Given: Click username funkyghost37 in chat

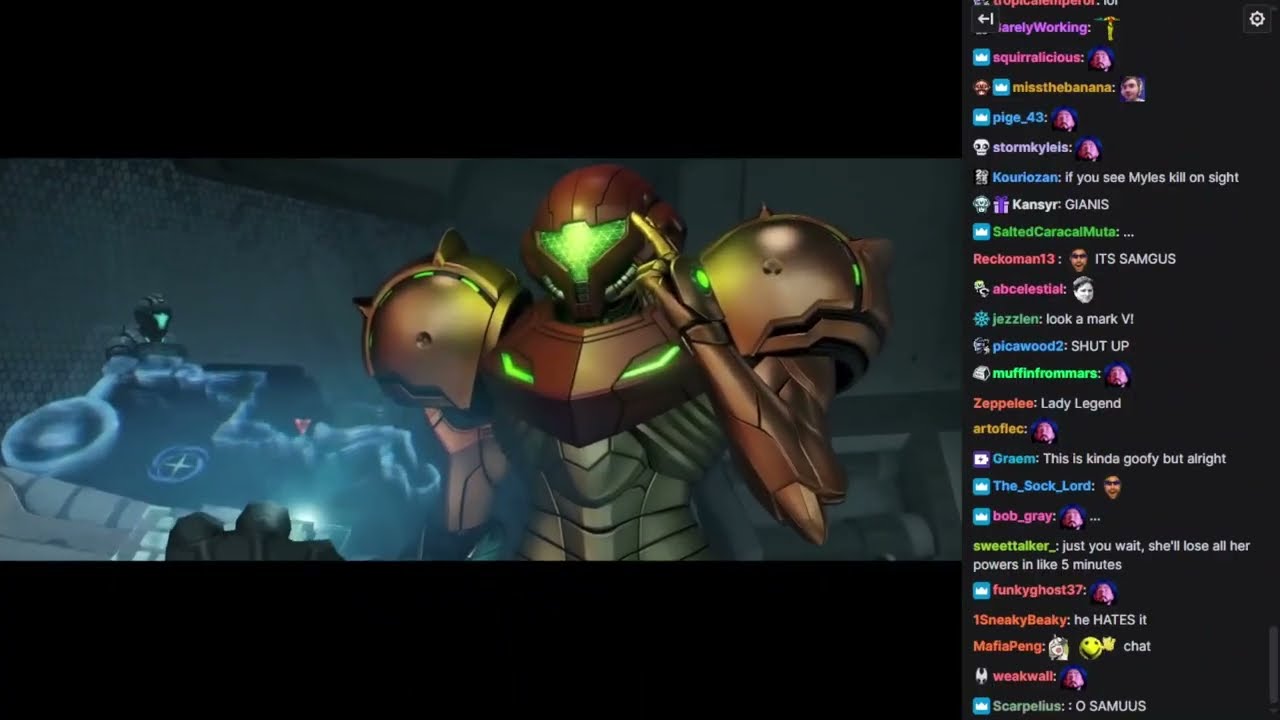Looking at the screenshot, I should click(x=1038, y=590).
